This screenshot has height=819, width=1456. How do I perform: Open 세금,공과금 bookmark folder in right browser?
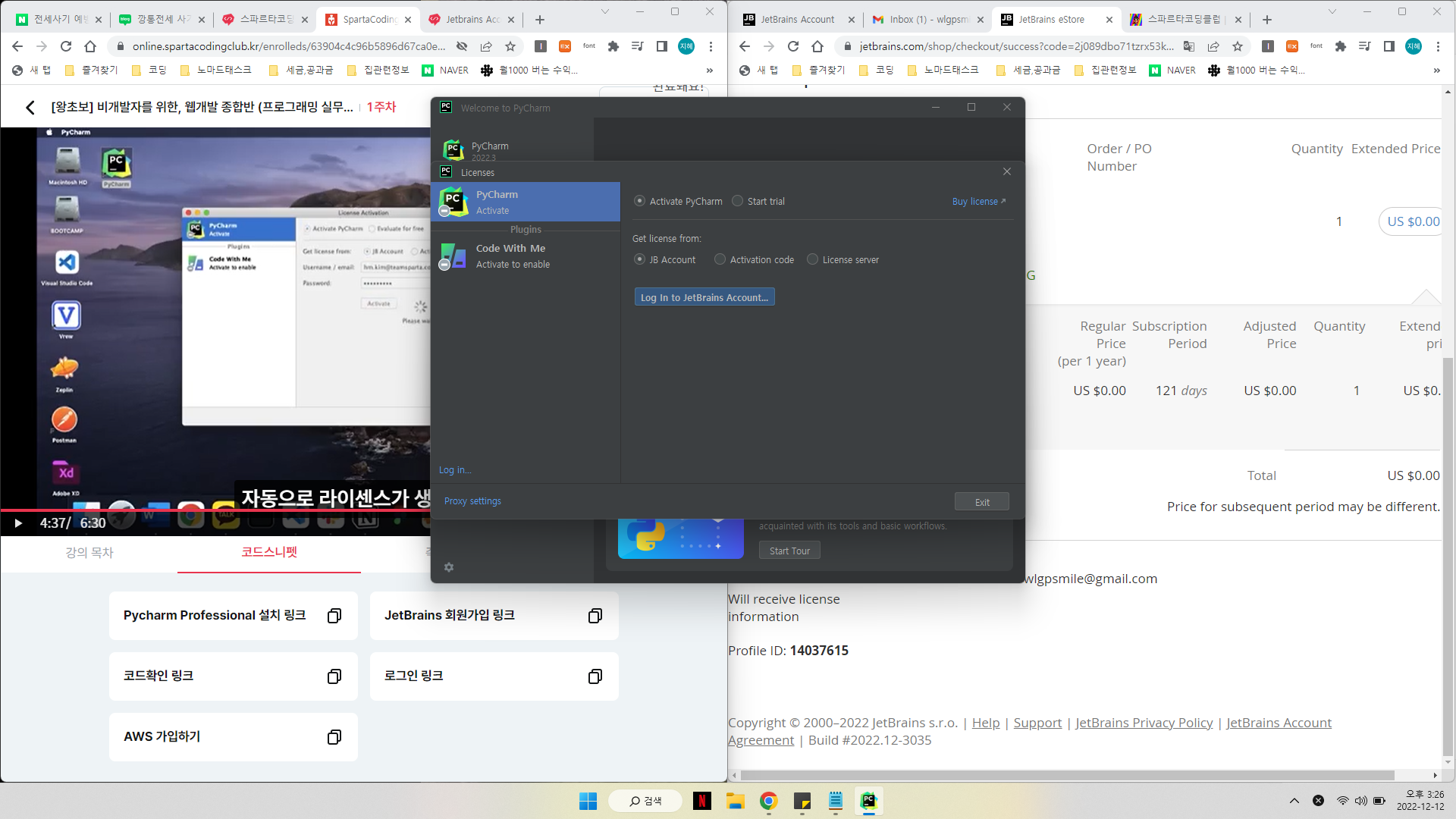coord(1028,71)
